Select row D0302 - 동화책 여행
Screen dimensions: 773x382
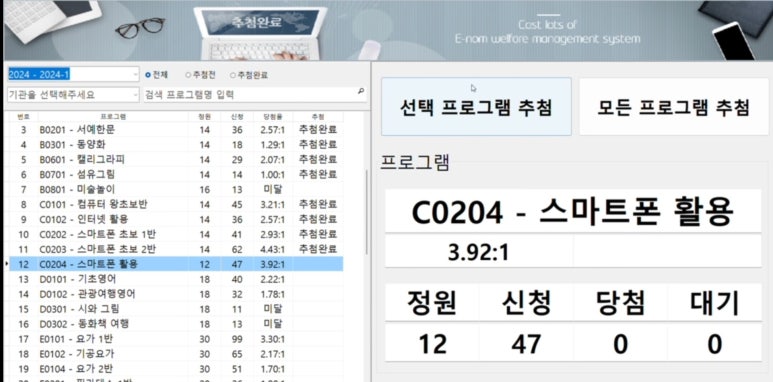click(x=176, y=324)
